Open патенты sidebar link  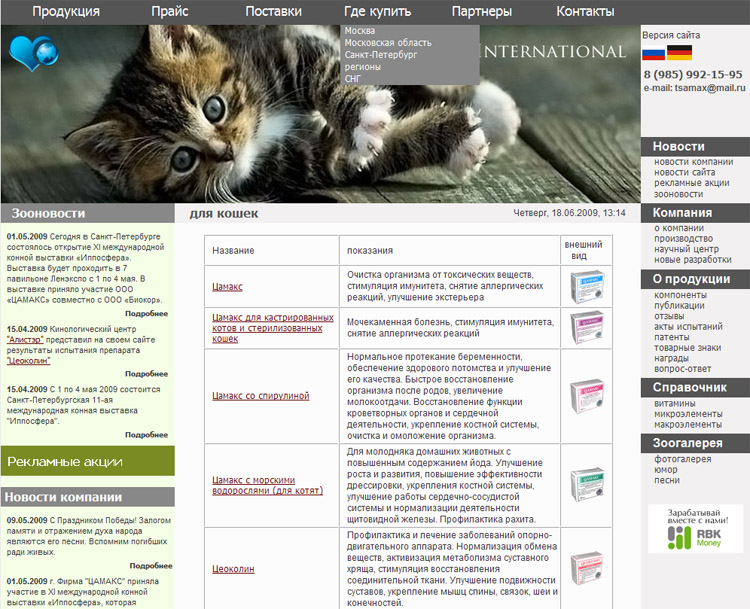pos(672,337)
